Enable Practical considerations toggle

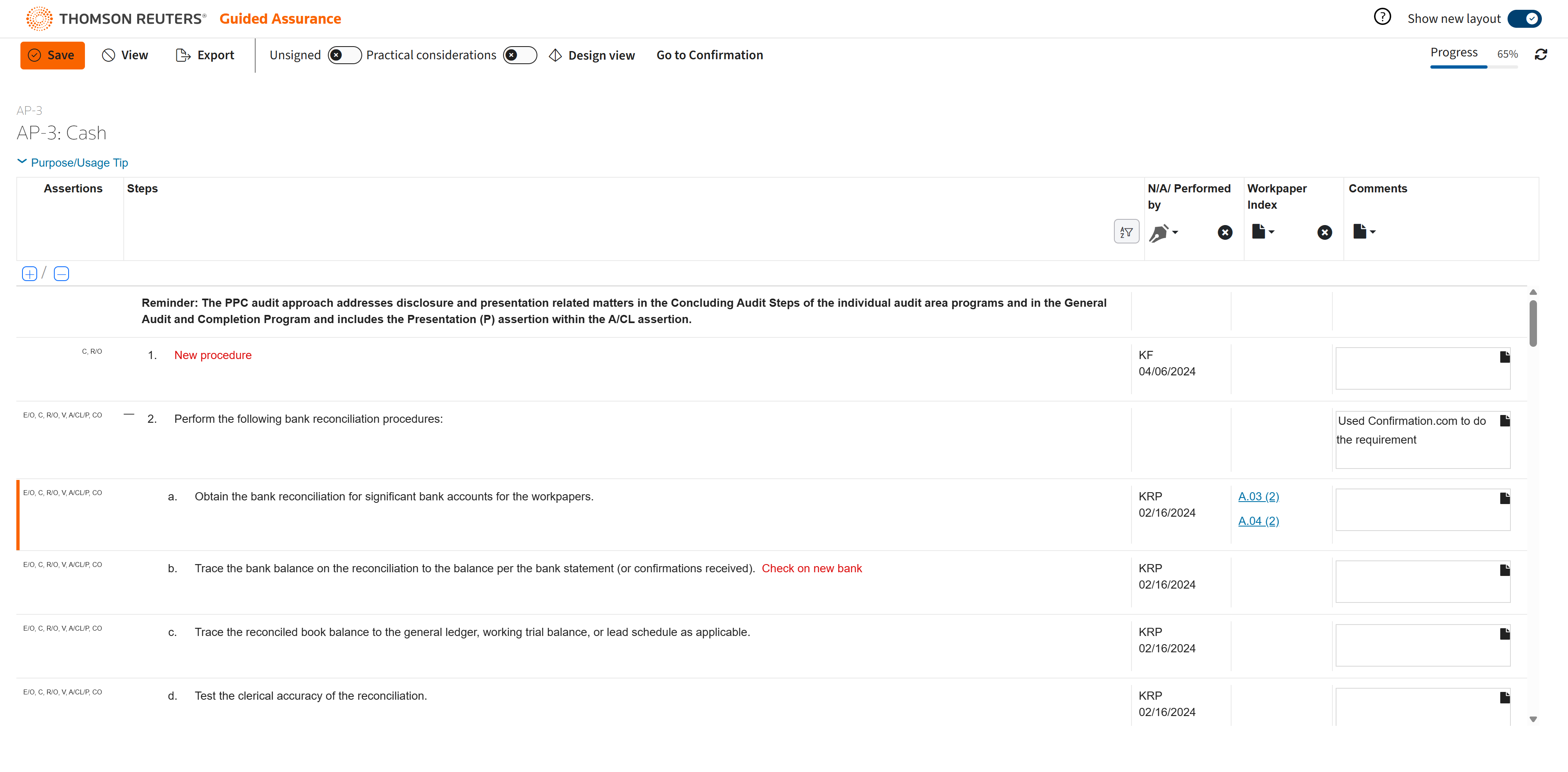(x=519, y=56)
